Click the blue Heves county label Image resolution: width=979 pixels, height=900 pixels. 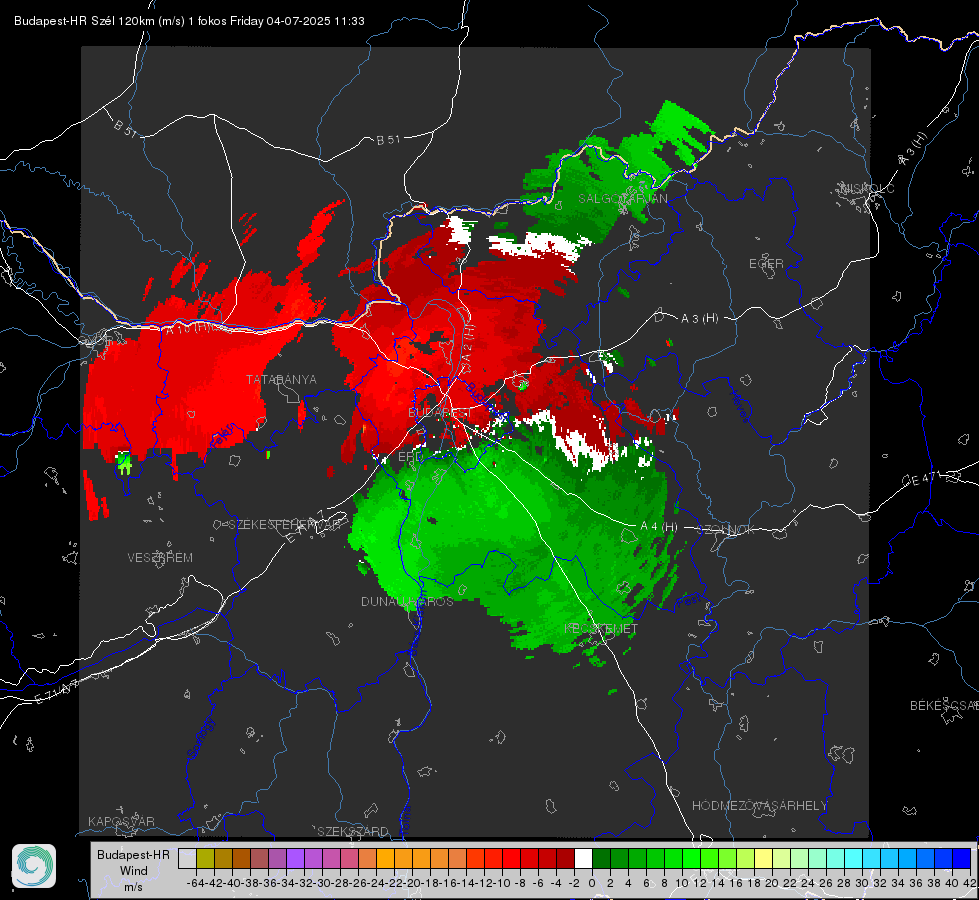click(740, 405)
